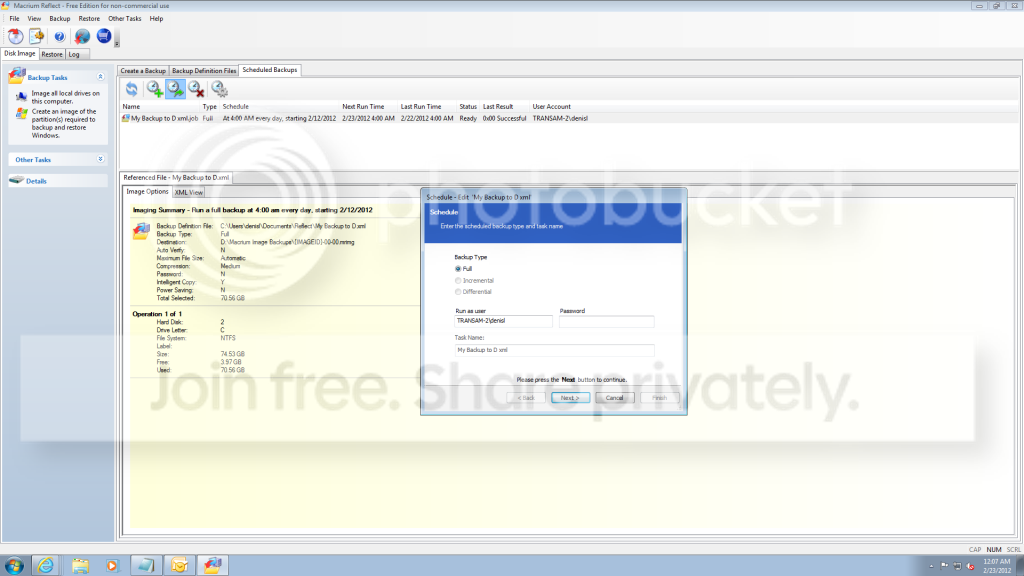1024x576 pixels.
Task: Open the Create a Backup tab
Action: pyautogui.click(x=143, y=71)
